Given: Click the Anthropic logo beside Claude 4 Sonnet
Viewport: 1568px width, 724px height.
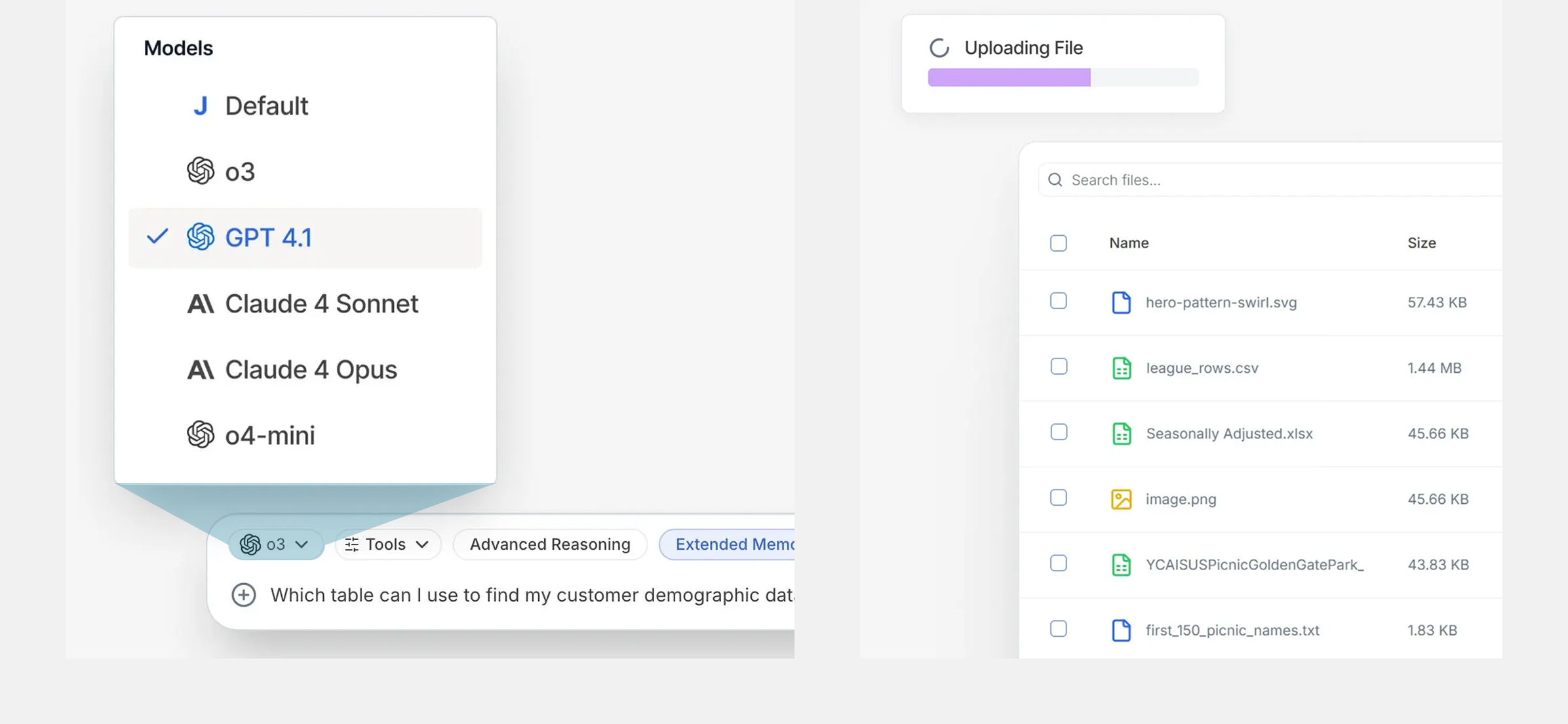Looking at the screenshot, I should (201, 304).
